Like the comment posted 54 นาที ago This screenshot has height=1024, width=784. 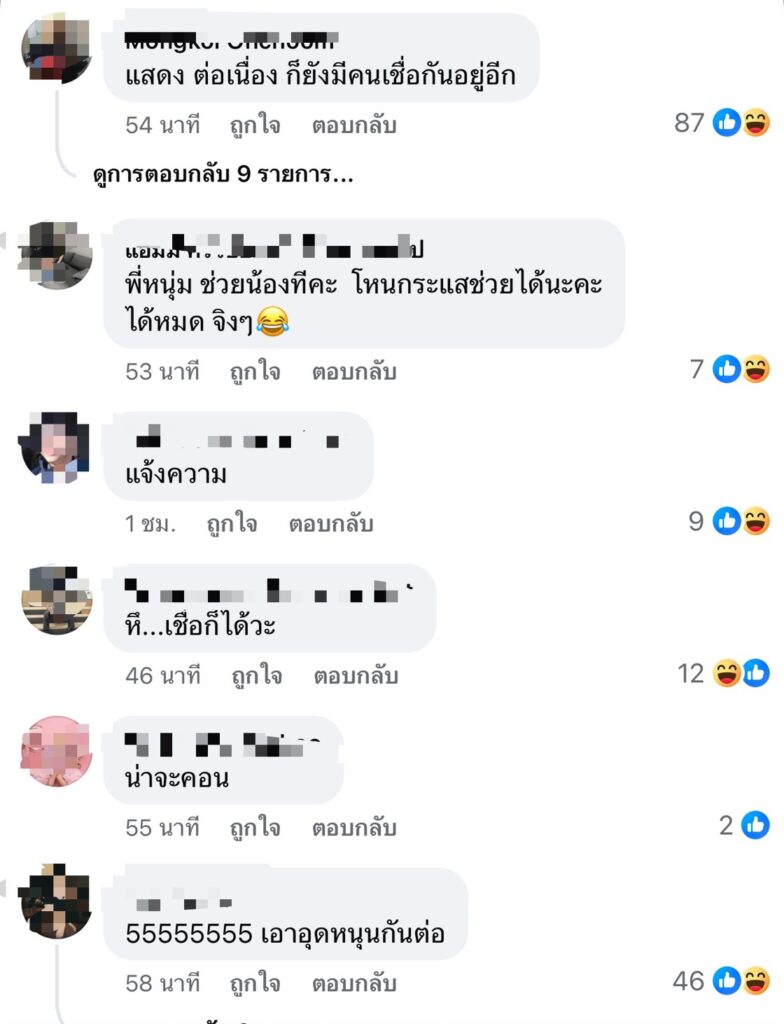tap(255, 125)
